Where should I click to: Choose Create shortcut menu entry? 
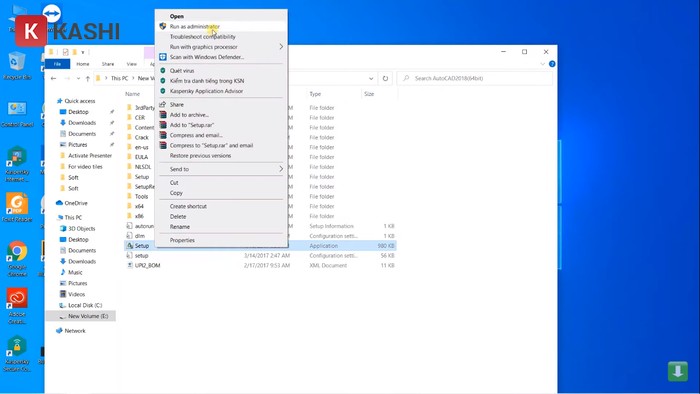click(221, 206)
